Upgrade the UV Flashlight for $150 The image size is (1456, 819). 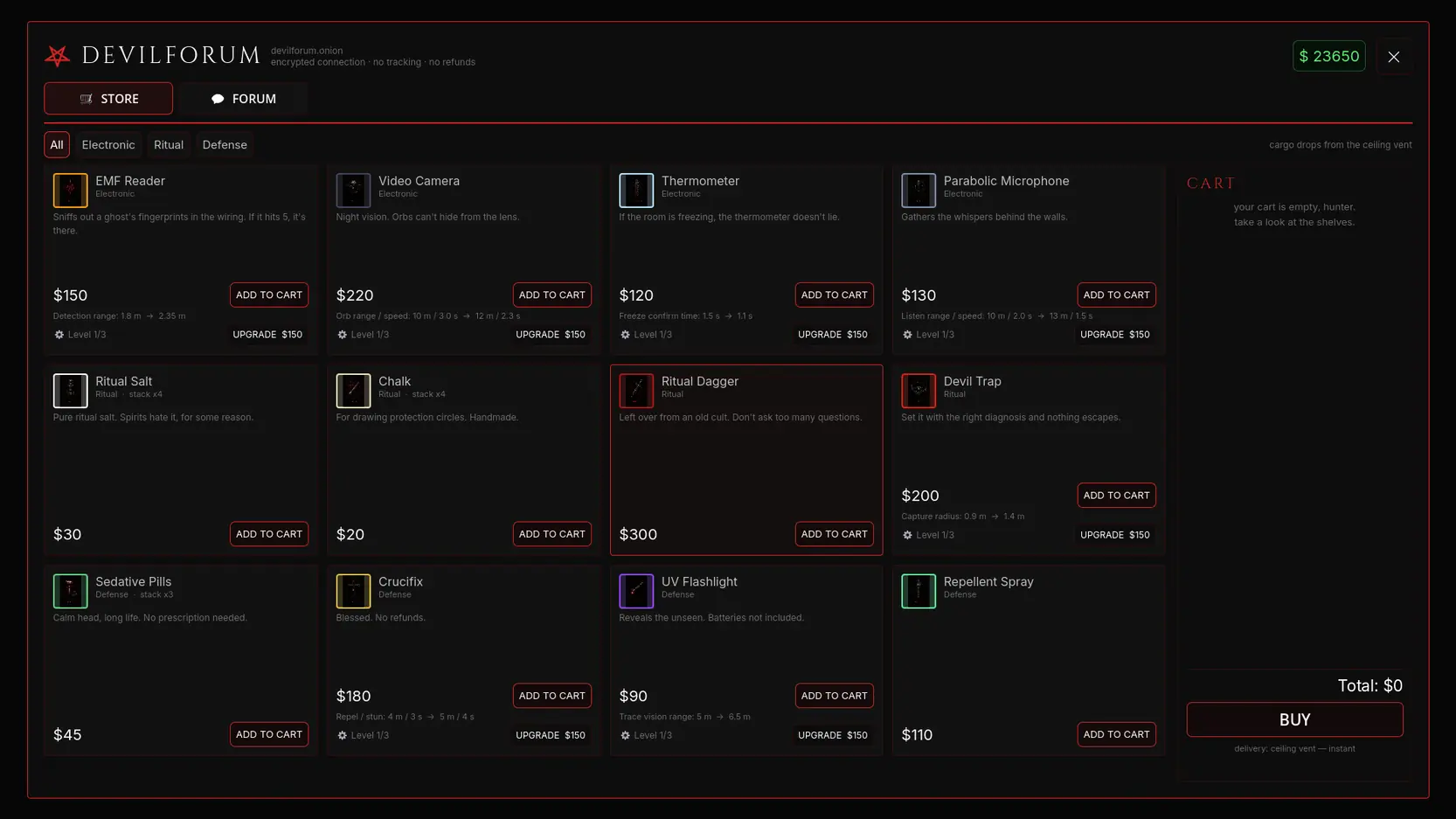coord(833,735)
